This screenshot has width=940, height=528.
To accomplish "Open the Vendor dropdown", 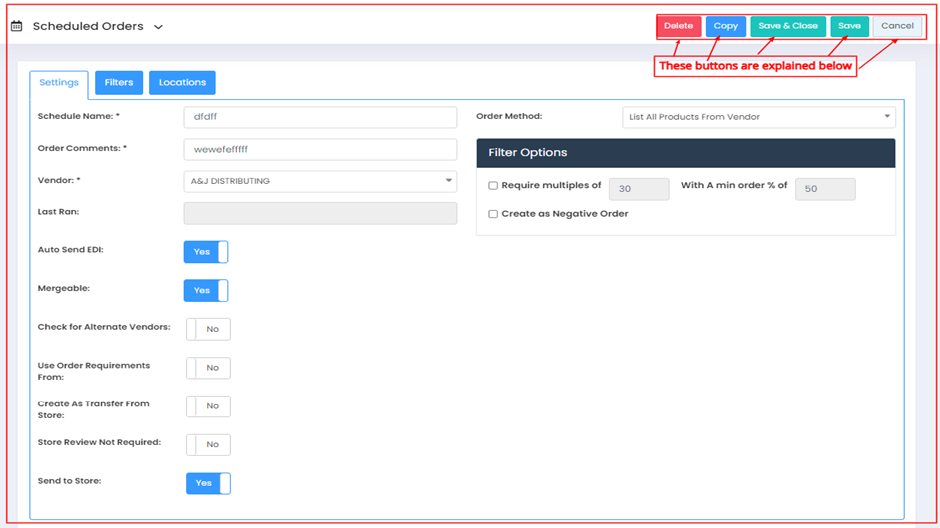I will pos(320,181).
